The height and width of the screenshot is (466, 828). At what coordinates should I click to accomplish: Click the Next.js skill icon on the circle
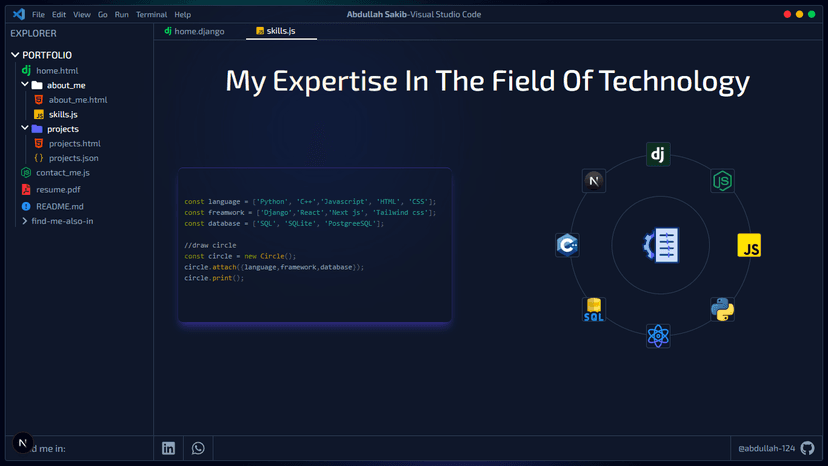coord(594,181)
